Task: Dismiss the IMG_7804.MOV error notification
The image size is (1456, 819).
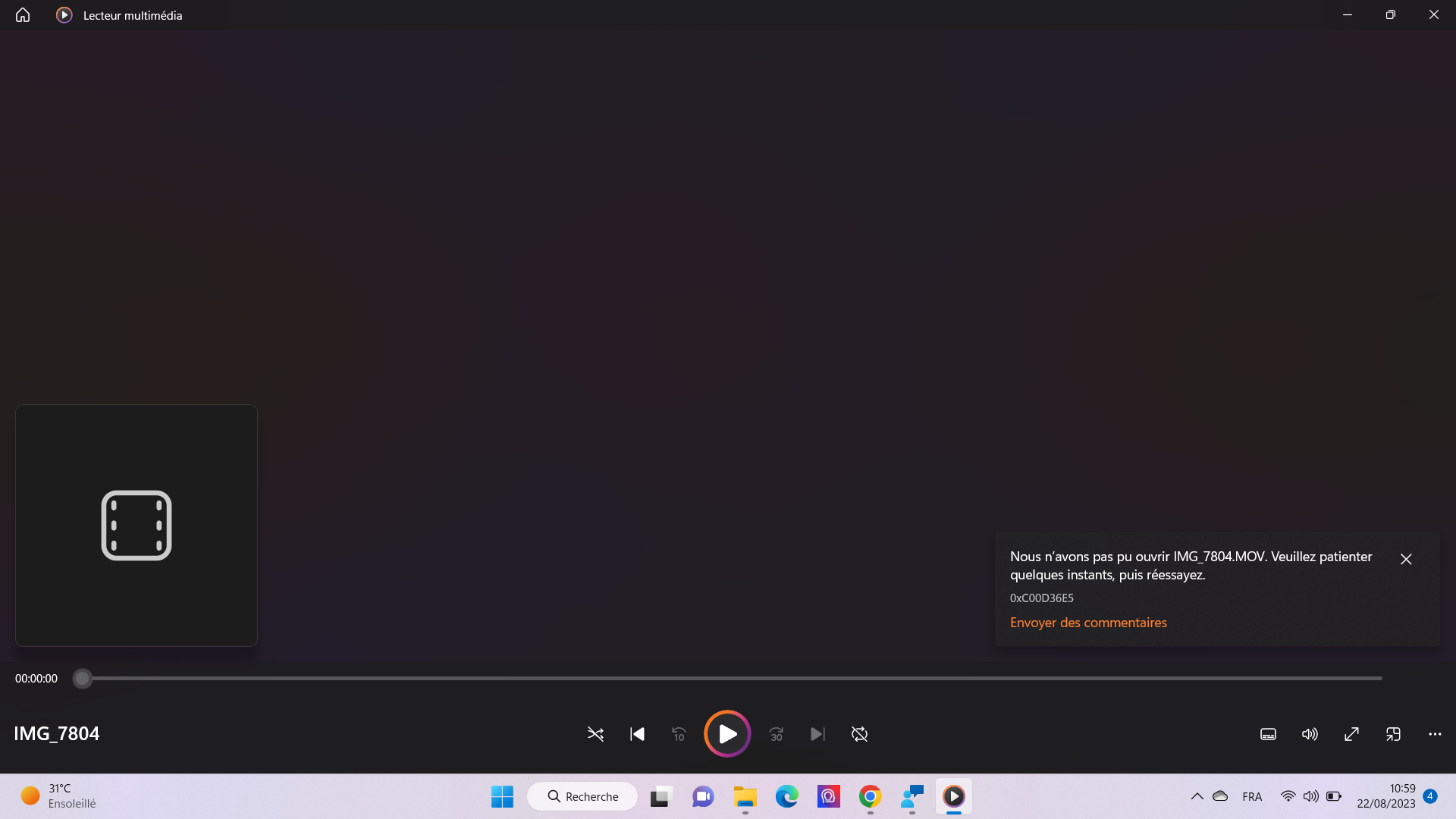Action: coord(1406,559)
